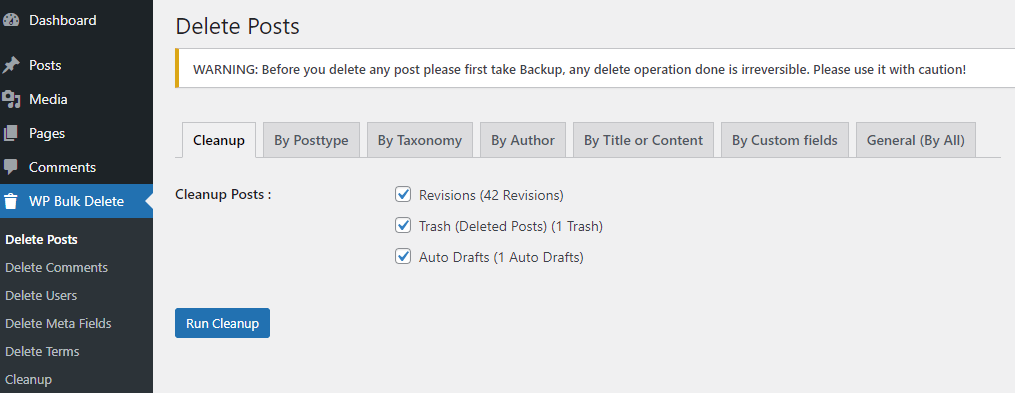Viewport: 1015px width, 393px height.
Task: Click the Cleanup Posts : field label
Action: coord(223,194)
